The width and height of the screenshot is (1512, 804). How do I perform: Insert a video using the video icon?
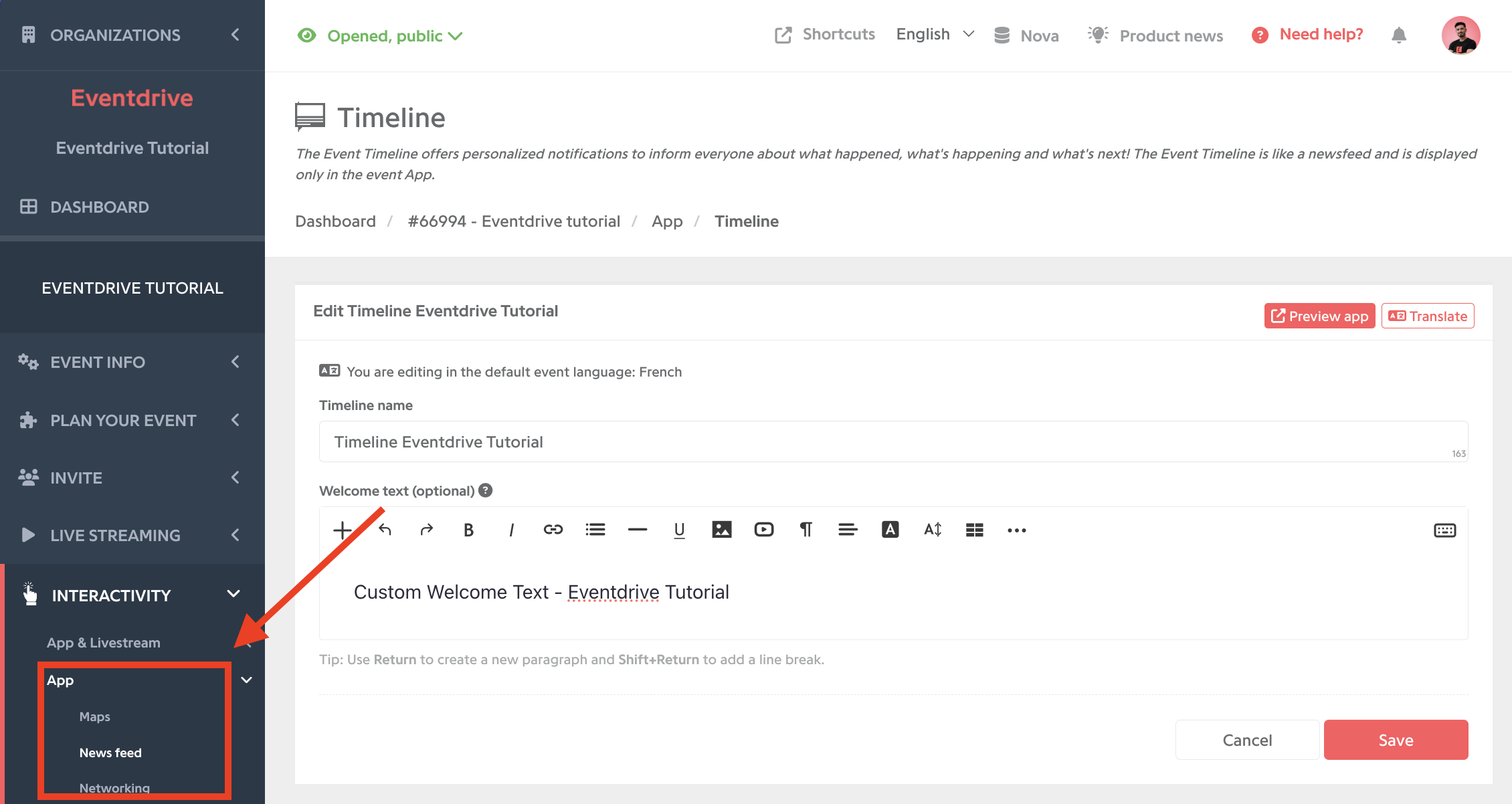tap(763, 530)
